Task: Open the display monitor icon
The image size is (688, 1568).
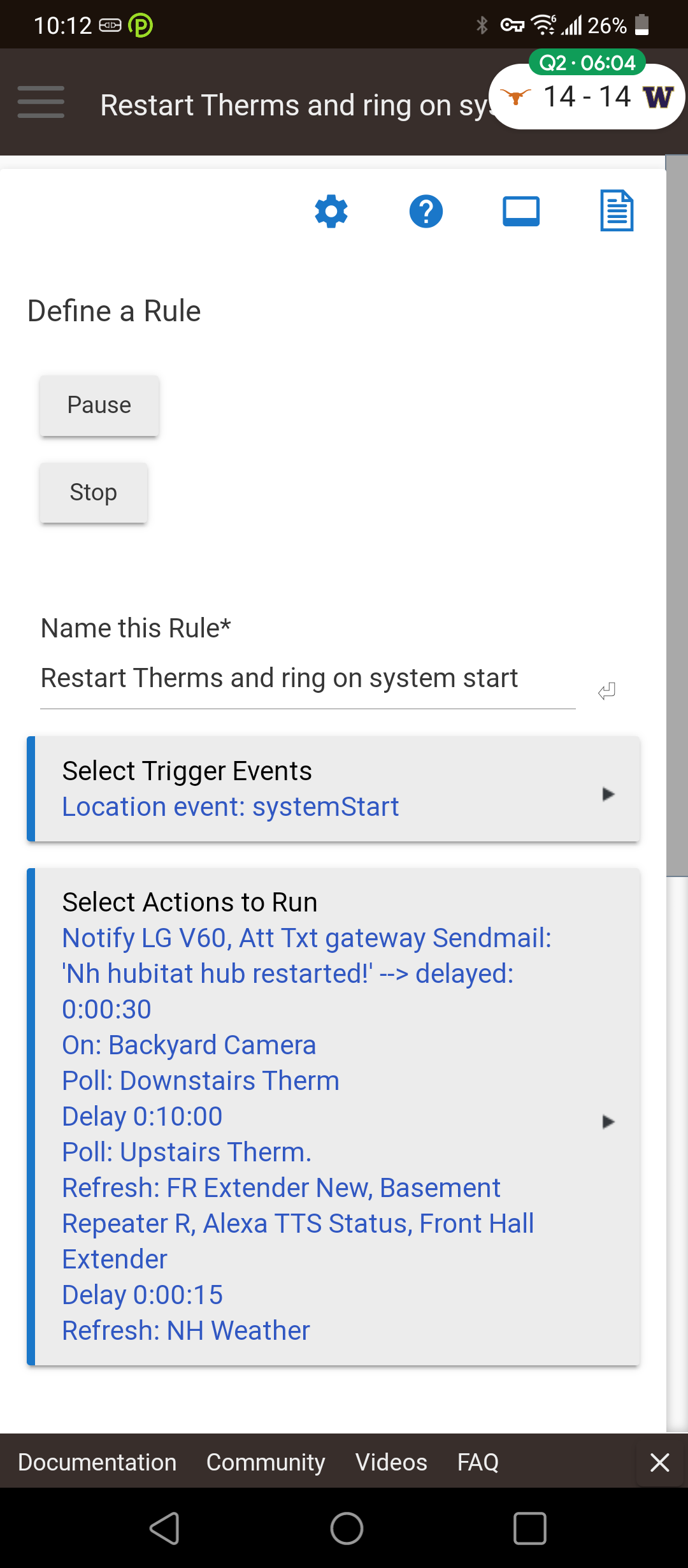Action: point(521,212)
